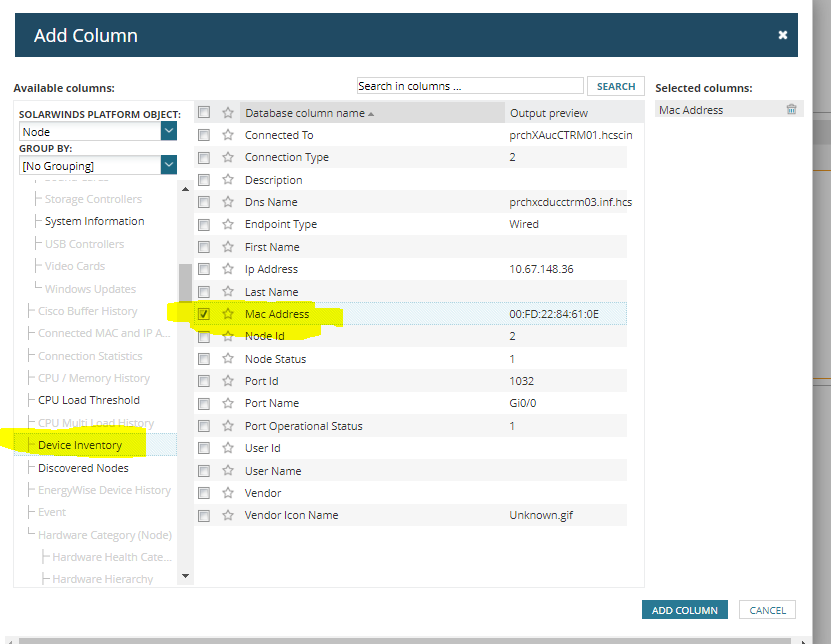Click the Search in columns input field
Viewport: 831px width, 644px height.
coord(470,86)
